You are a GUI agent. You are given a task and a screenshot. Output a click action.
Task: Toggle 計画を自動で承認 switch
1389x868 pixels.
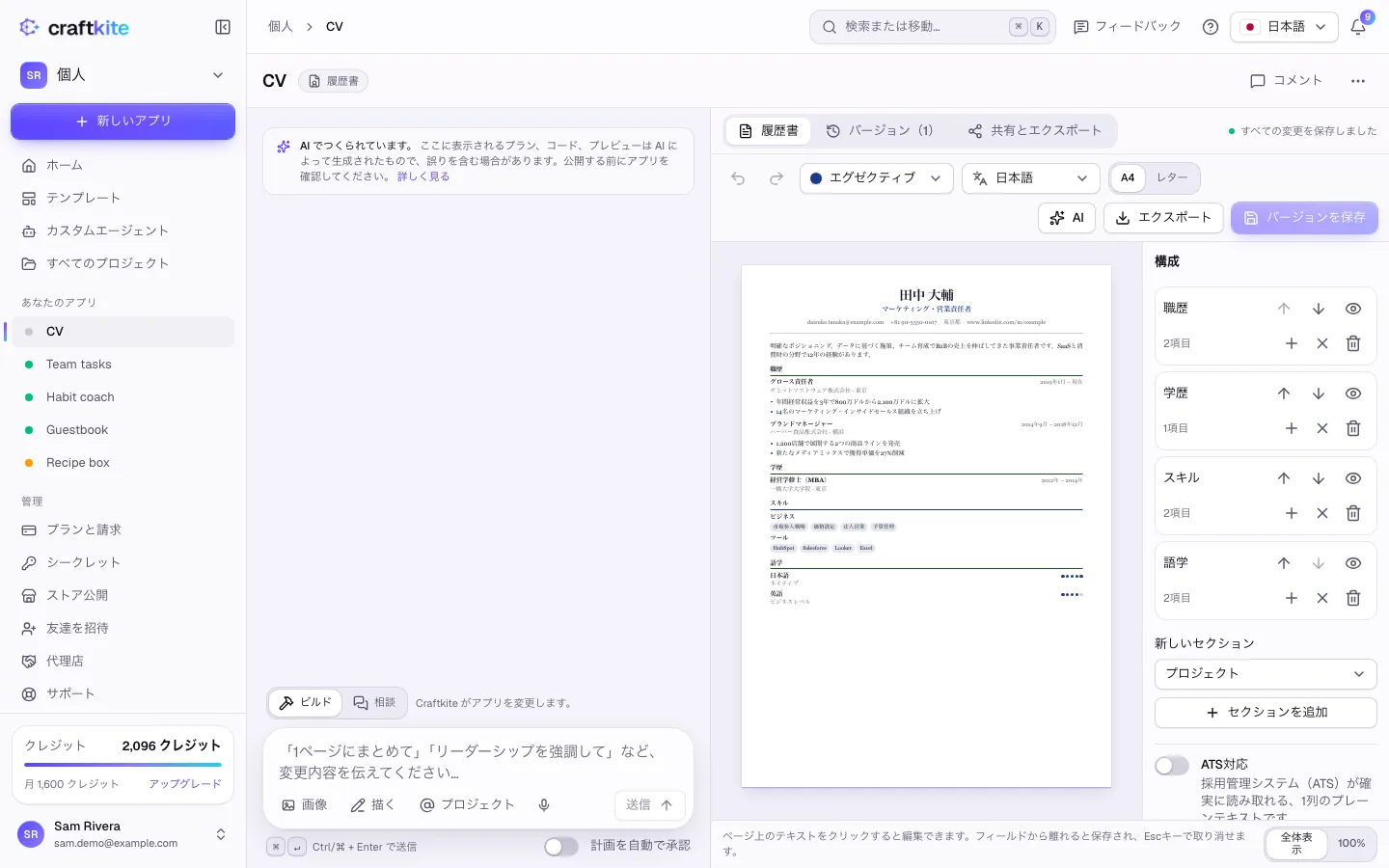tap(560, 846)
